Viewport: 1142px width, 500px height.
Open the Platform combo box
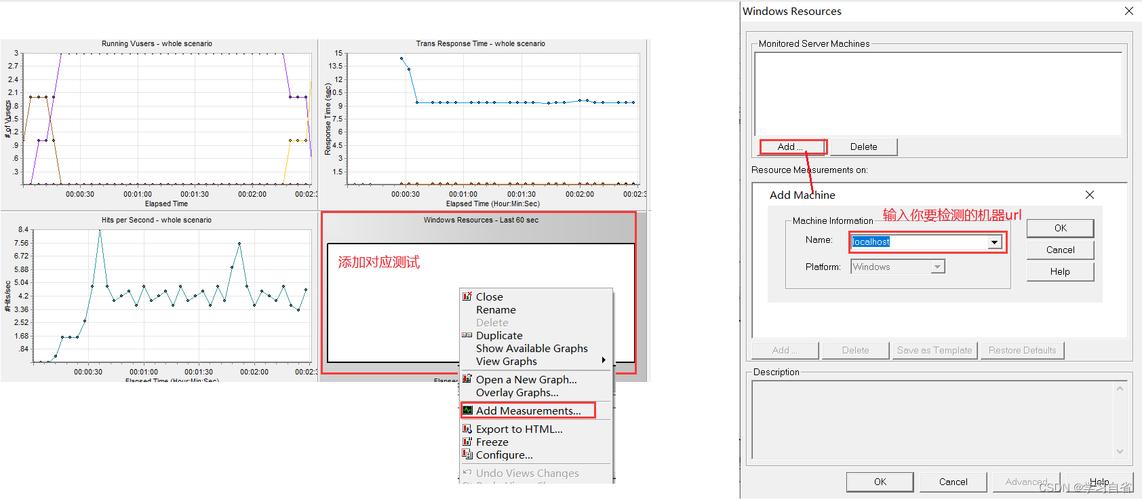pos(897,267)
